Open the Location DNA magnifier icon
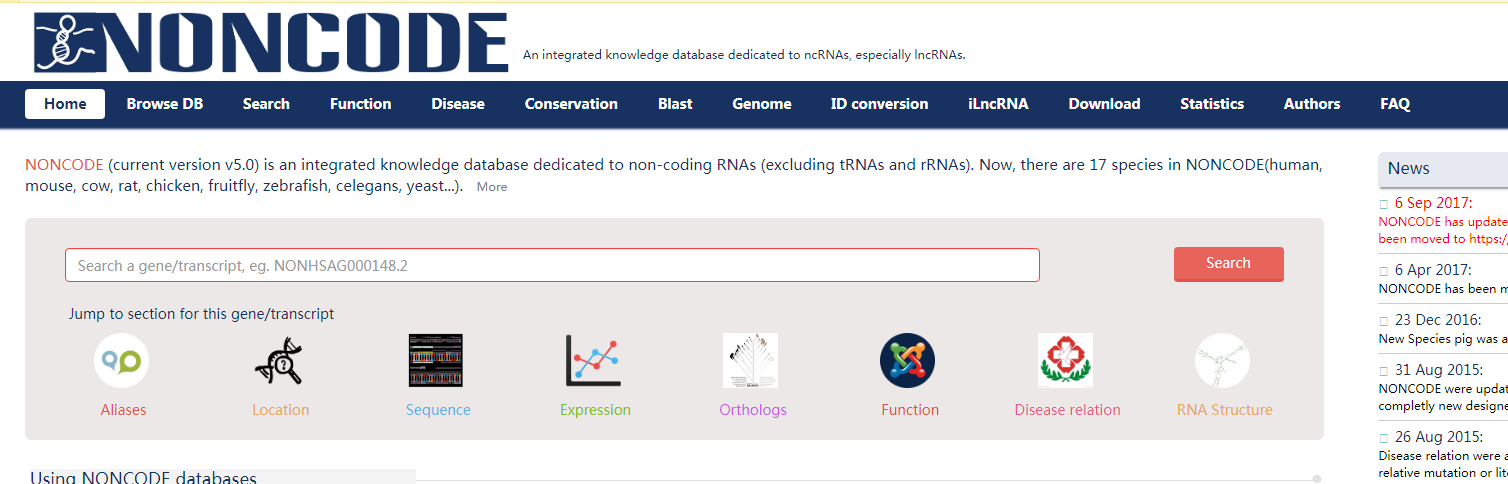The width and height of the screenshot is (1508, 484). [279, 361]
